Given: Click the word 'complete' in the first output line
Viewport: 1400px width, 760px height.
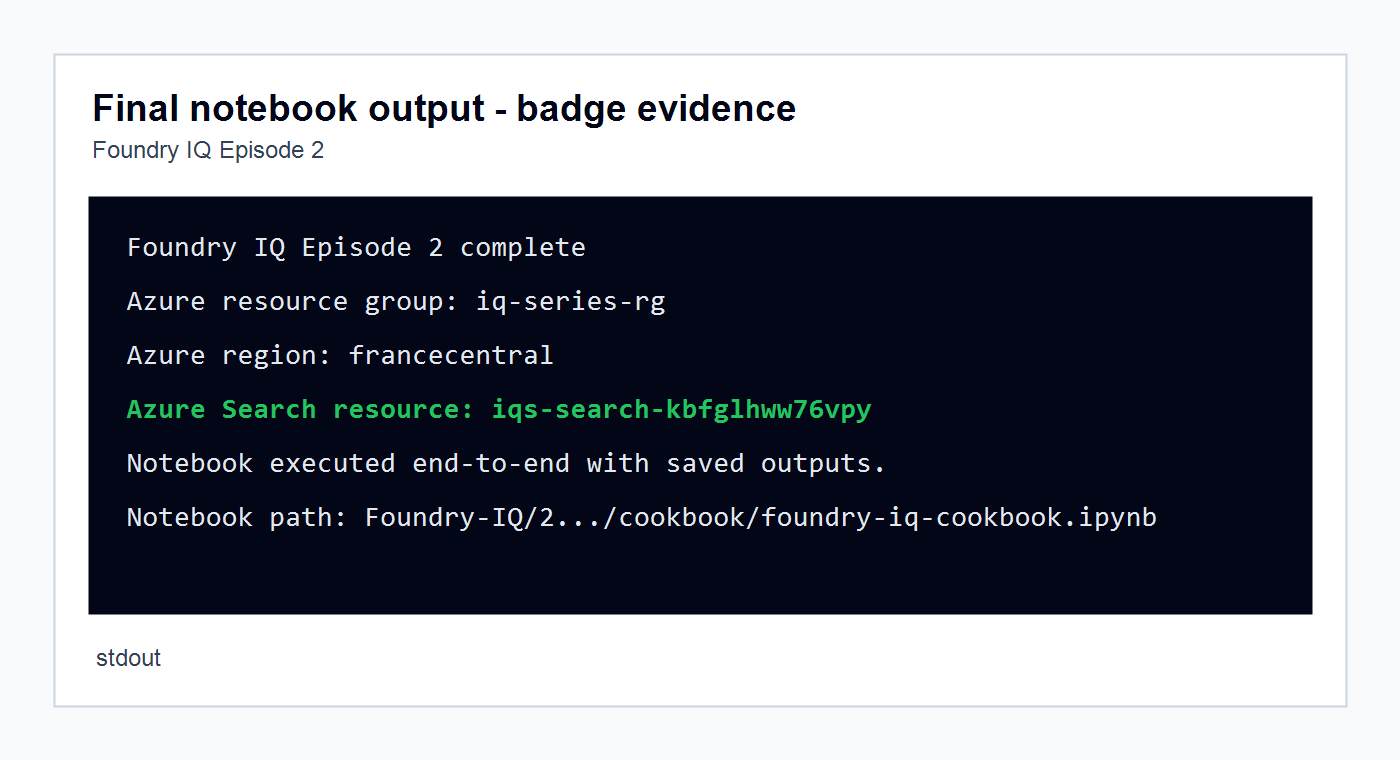Looking at the screenshot, I should pyautogui.click(x=523, y=247).
